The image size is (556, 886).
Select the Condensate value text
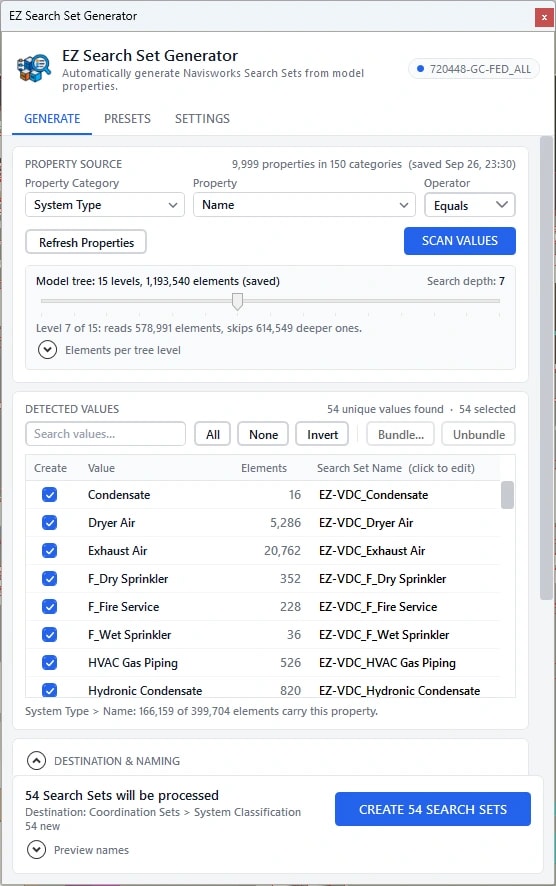pos(119,495)
